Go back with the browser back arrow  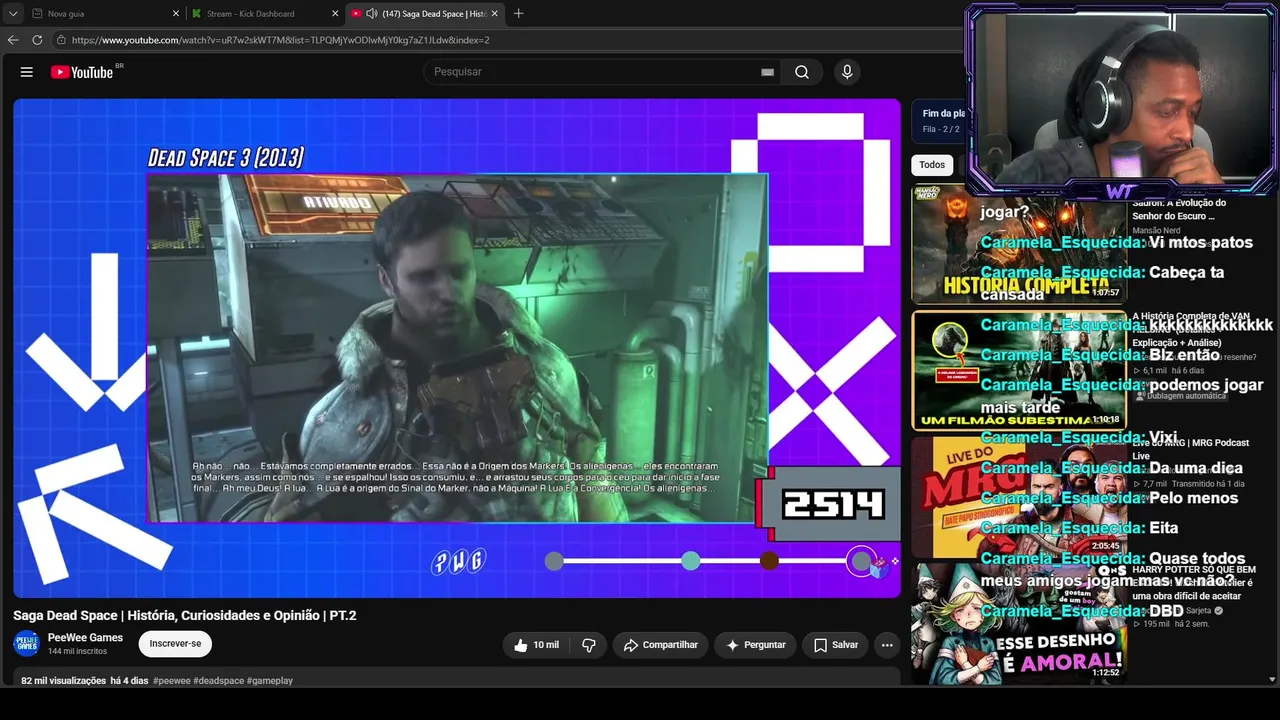click(x=13, y=40)
